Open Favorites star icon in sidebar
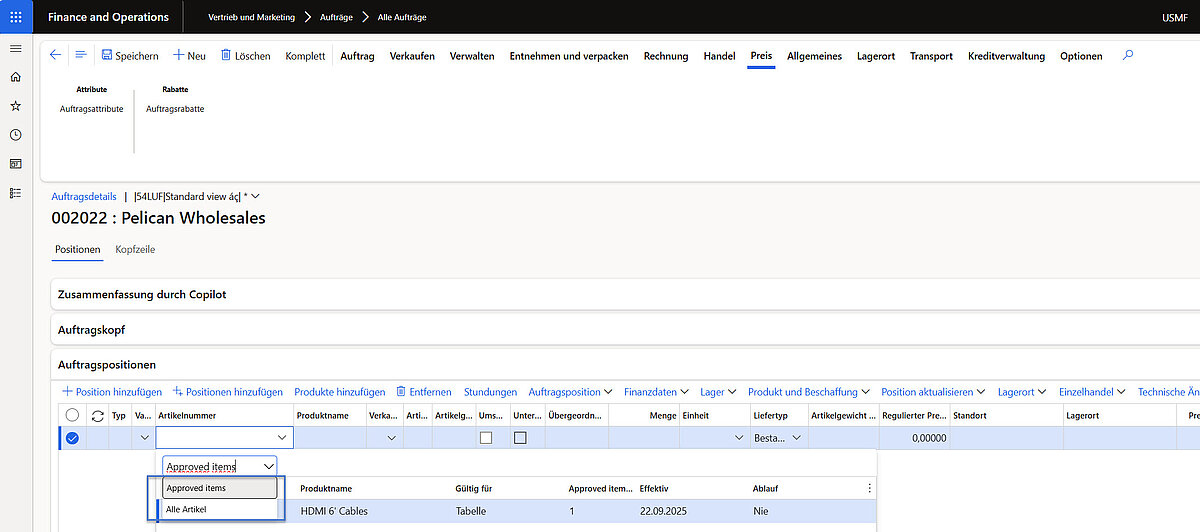Screen dimensions: 1200x532 tap(15, 106)
